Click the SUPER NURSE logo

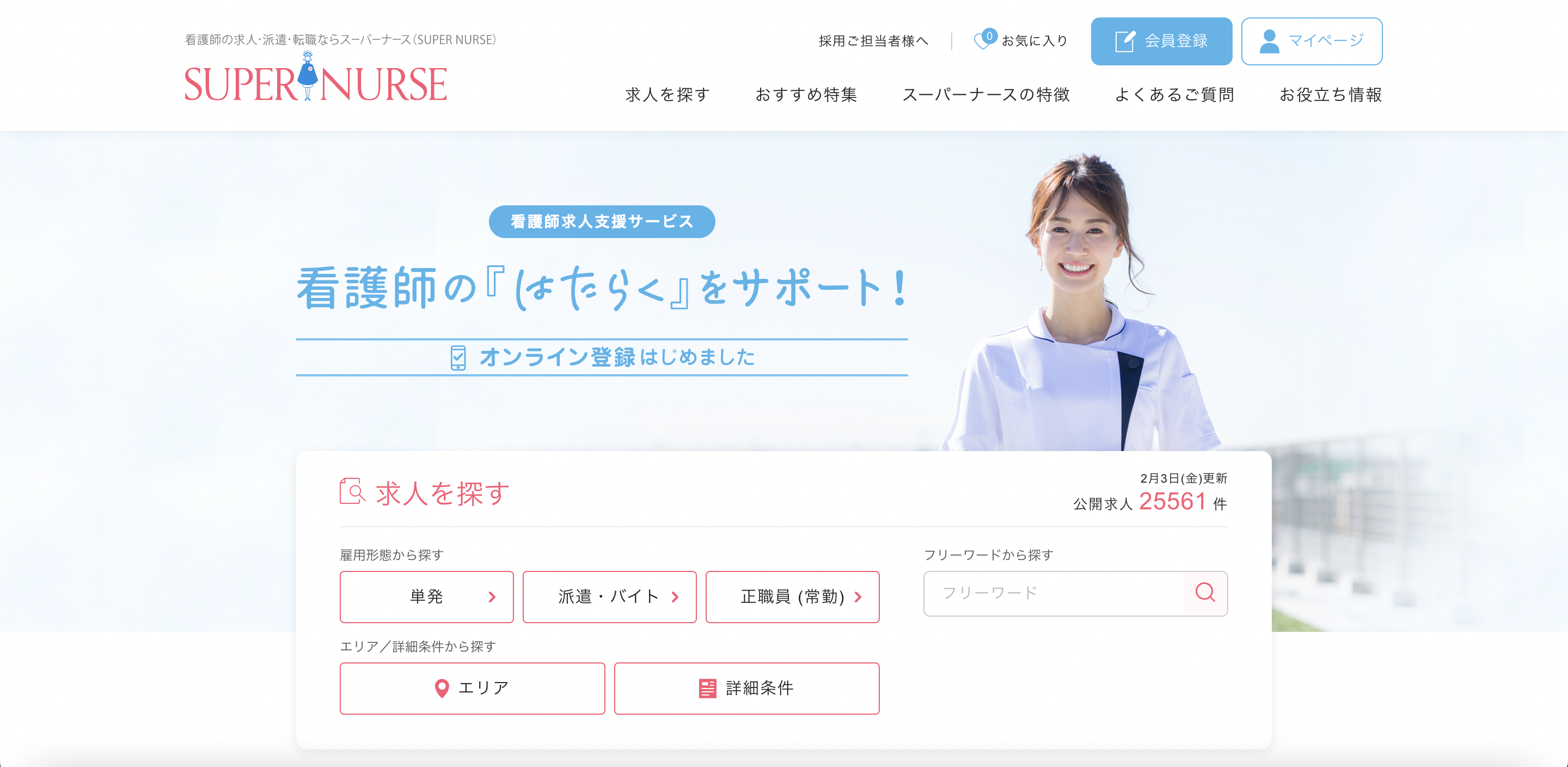coord(315,79)
